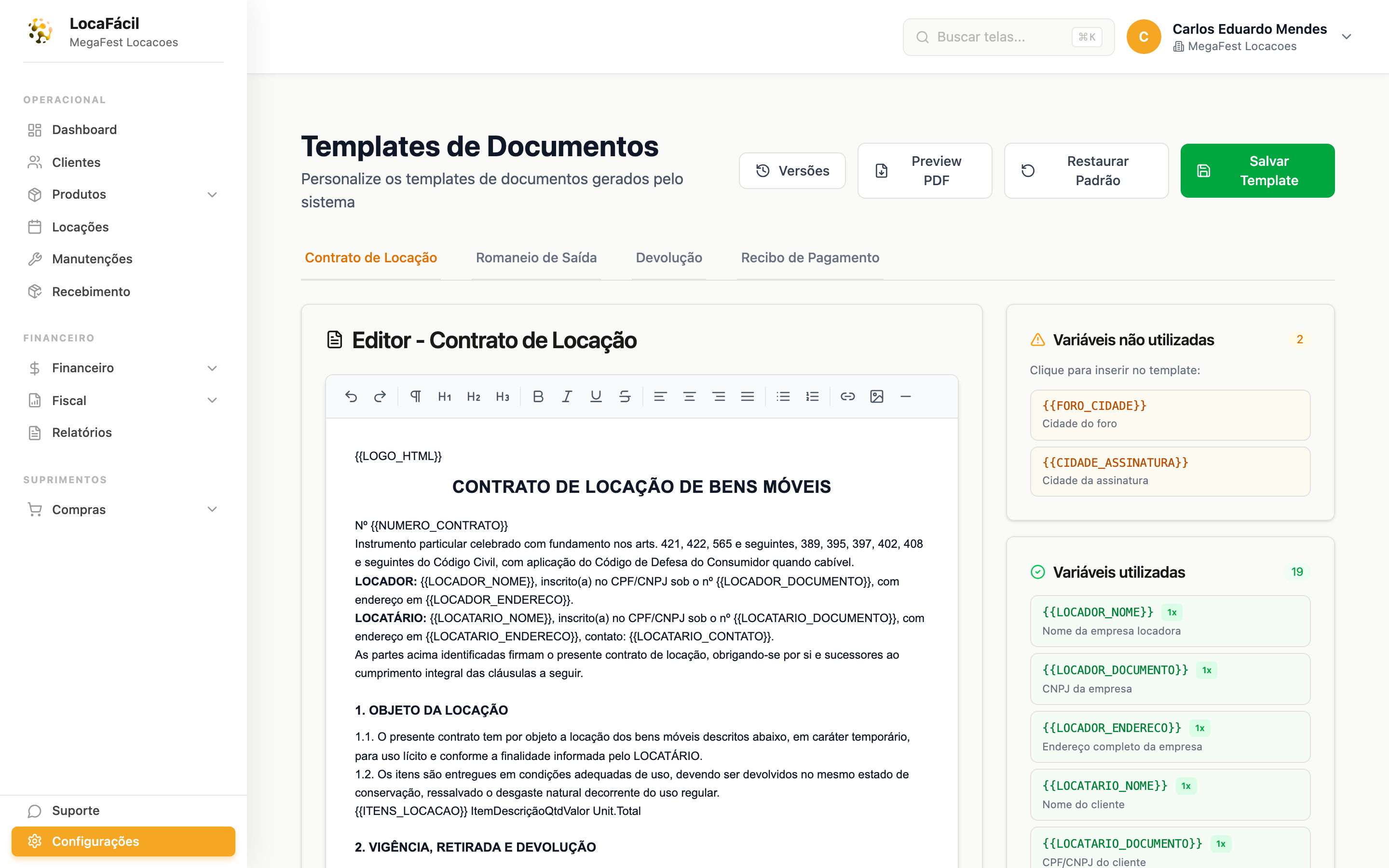This screenshot has width=1389, height=868.
Task: Apply Heading 2 formatting
Action: tap(474, 396)
